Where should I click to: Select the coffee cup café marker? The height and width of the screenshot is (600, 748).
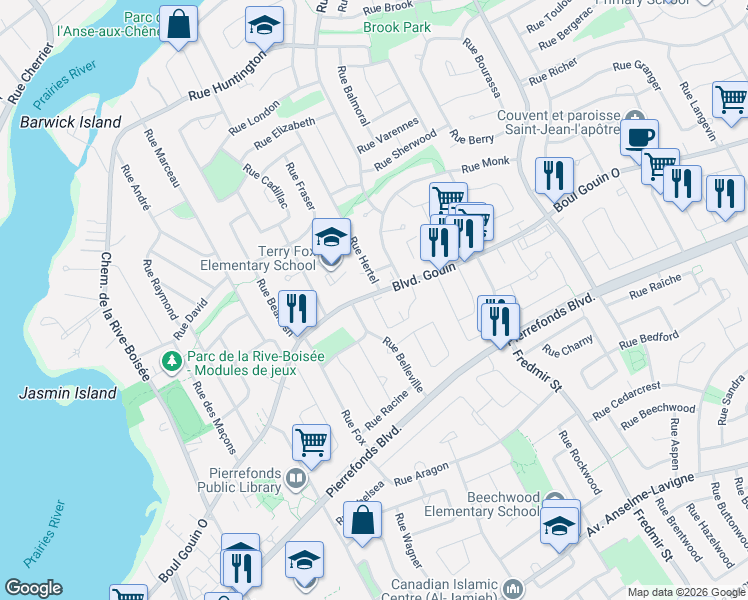pos(640,138)
